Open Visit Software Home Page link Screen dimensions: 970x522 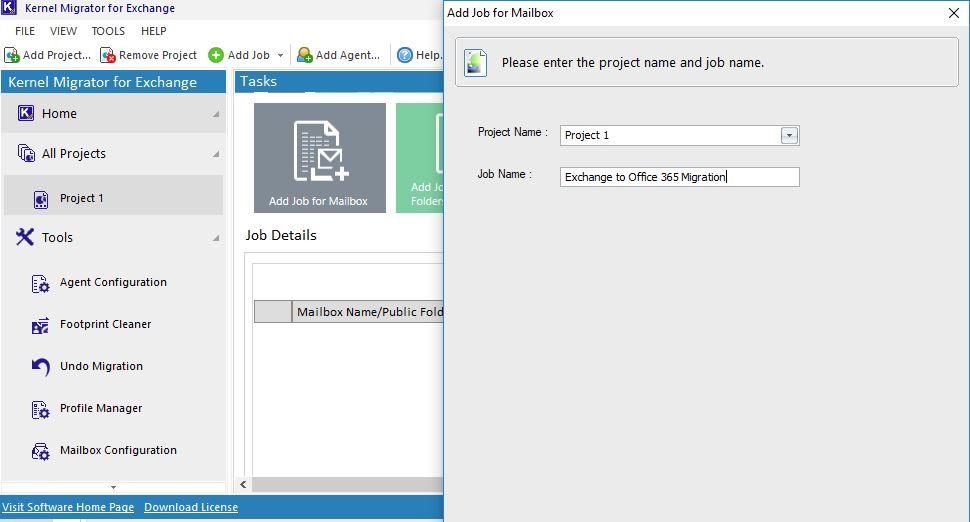pos(68,507)
